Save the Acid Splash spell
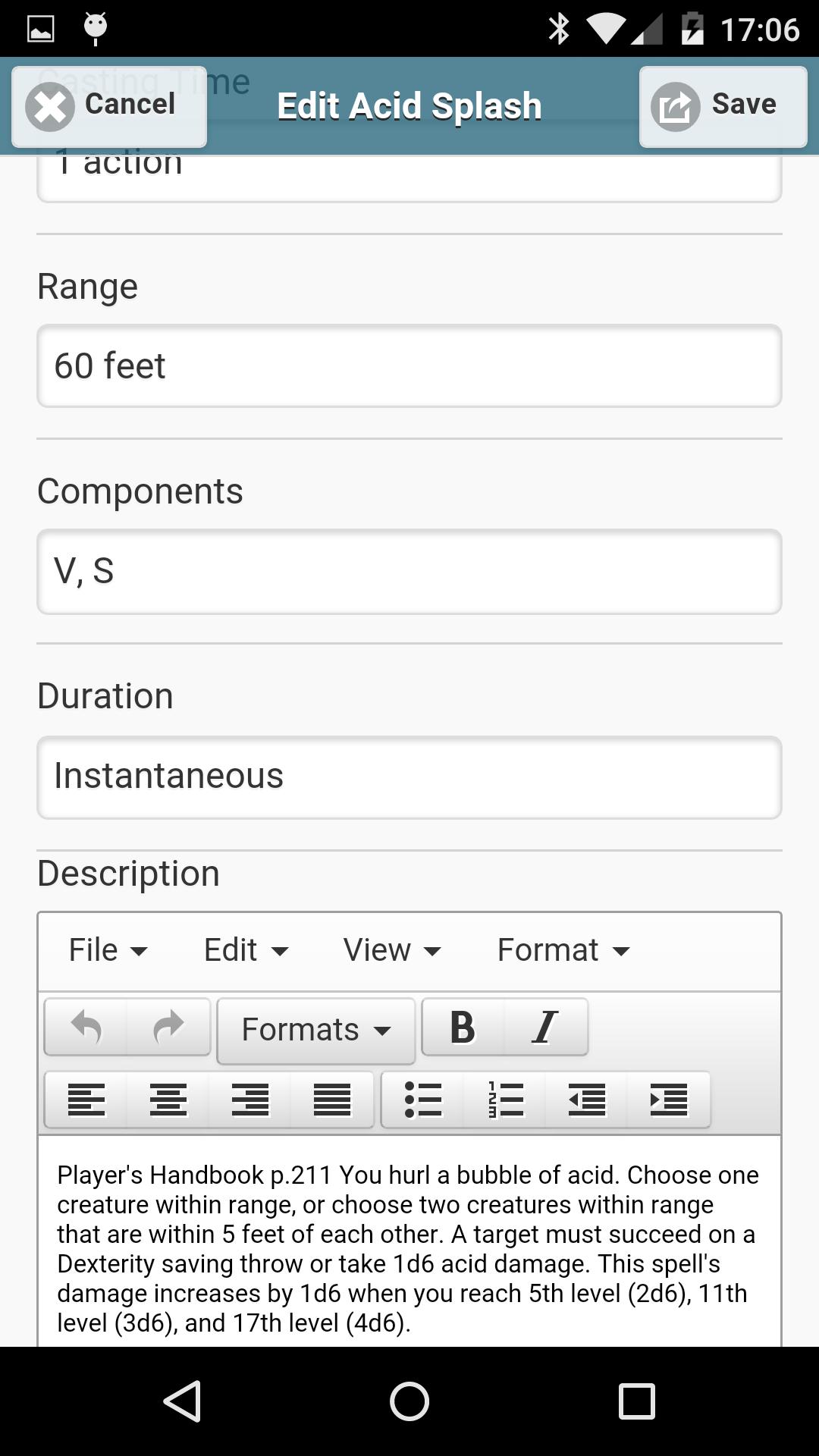Image resolution: width=819 pixels, height=1456 pixels. [x=723, y=106]
